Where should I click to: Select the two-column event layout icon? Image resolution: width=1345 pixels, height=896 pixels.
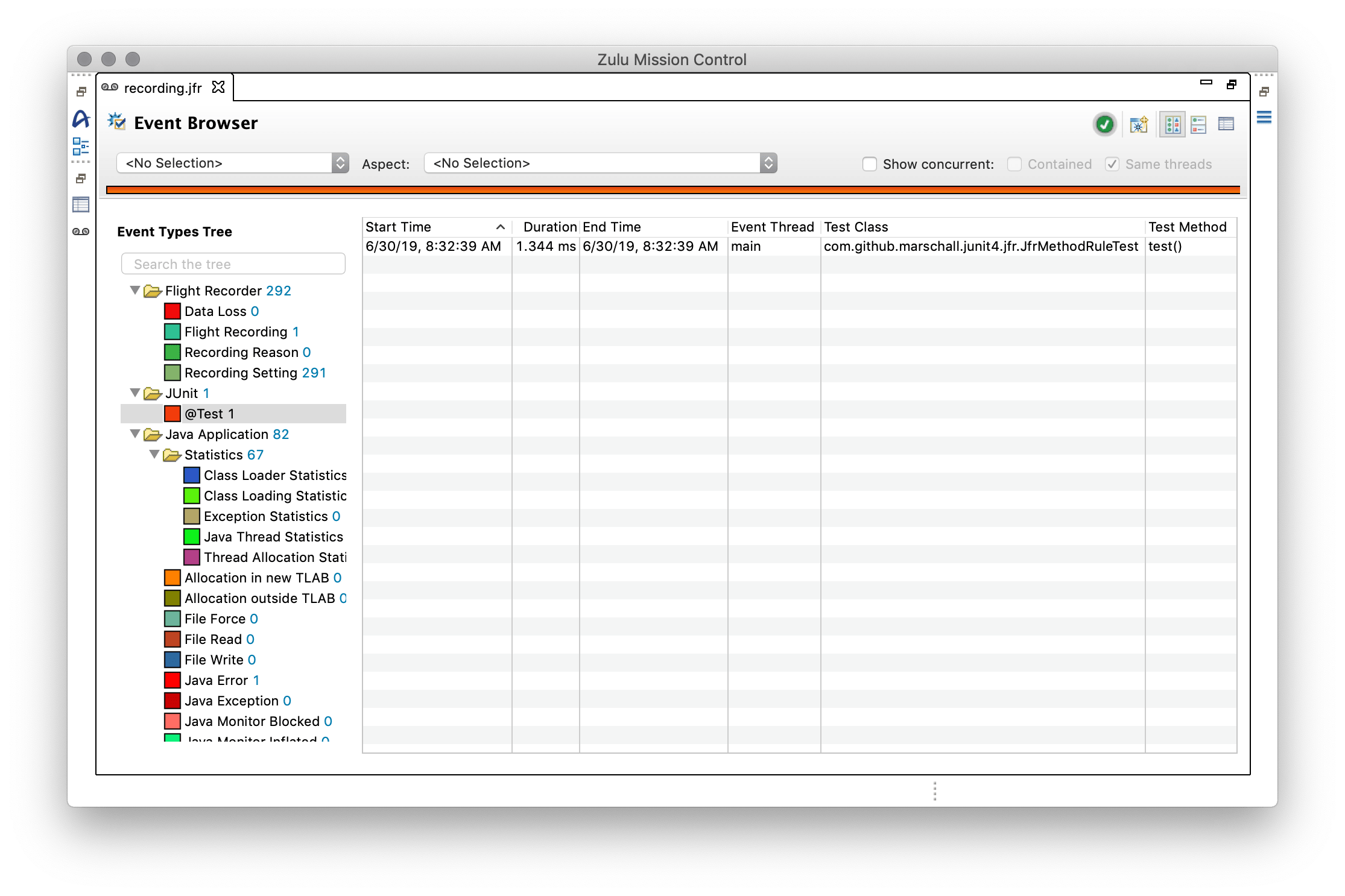coord(1172,125)
